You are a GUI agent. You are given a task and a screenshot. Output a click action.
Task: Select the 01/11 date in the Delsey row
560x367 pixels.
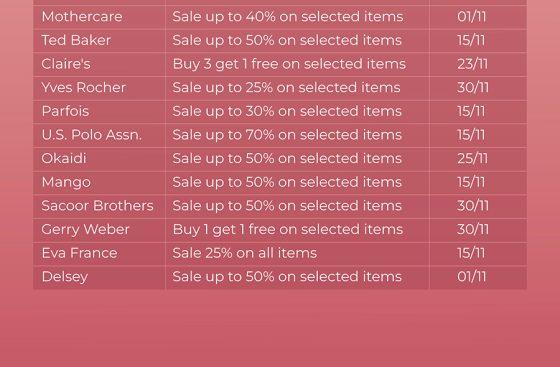471,277
